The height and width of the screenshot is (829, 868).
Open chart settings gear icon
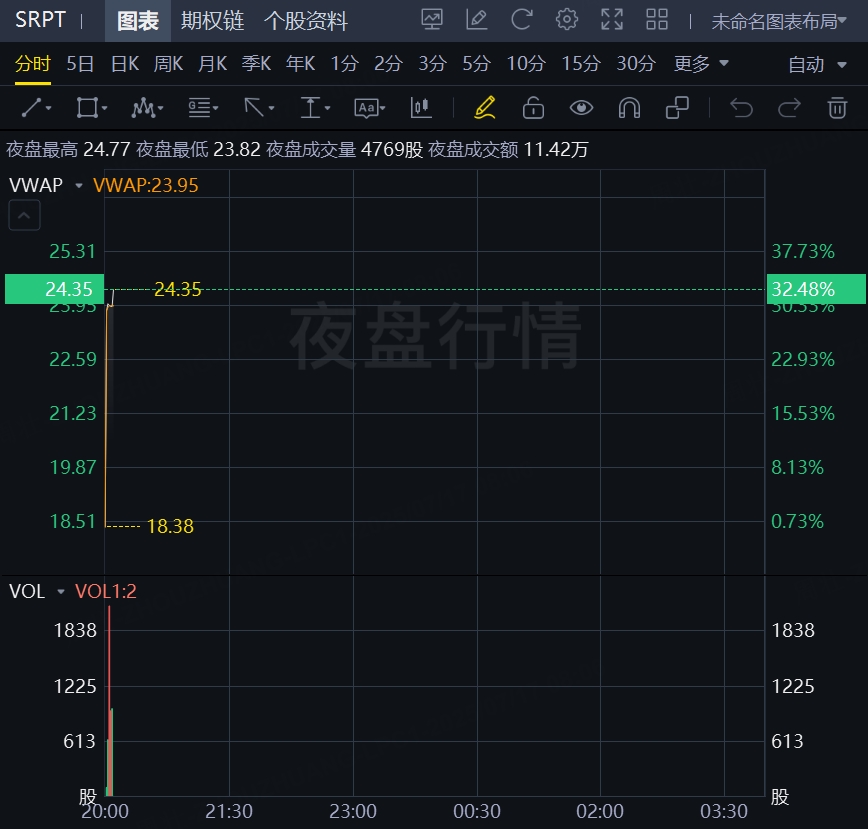[x=567, y=19]
